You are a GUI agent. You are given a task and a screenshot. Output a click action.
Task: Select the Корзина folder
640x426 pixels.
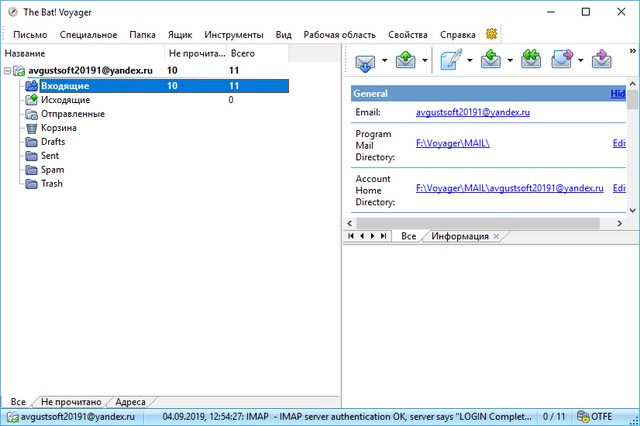point(59,128)
